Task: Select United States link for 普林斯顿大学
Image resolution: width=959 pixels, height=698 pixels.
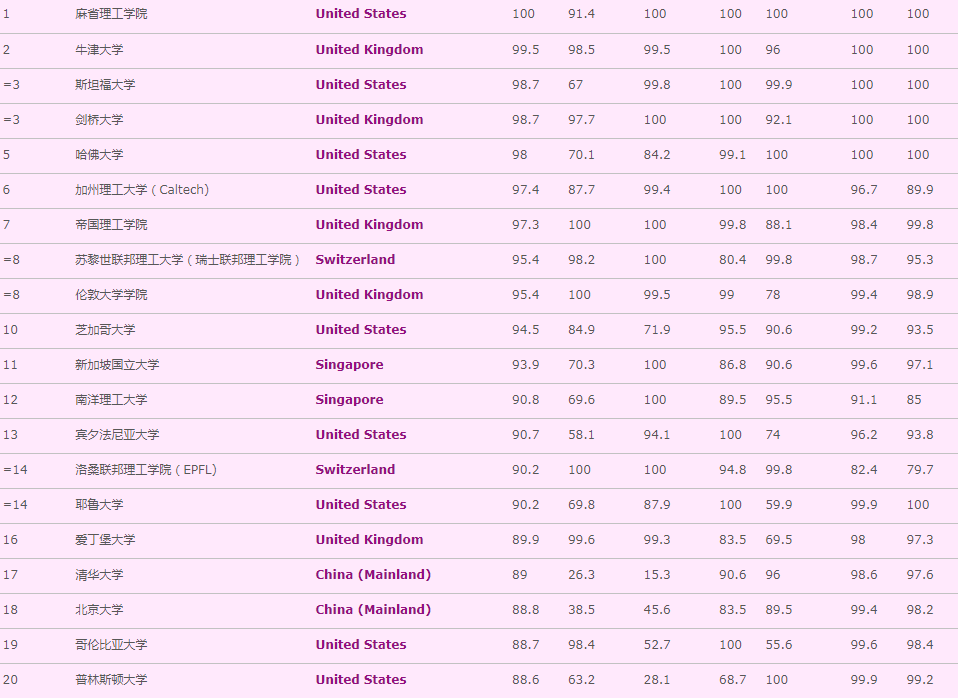Action: click(361, 679)
